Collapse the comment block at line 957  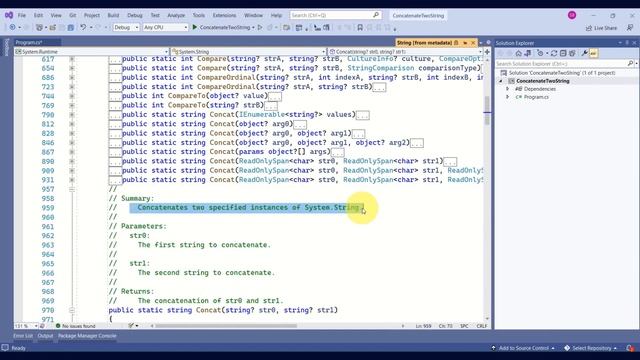pos(72,189)
